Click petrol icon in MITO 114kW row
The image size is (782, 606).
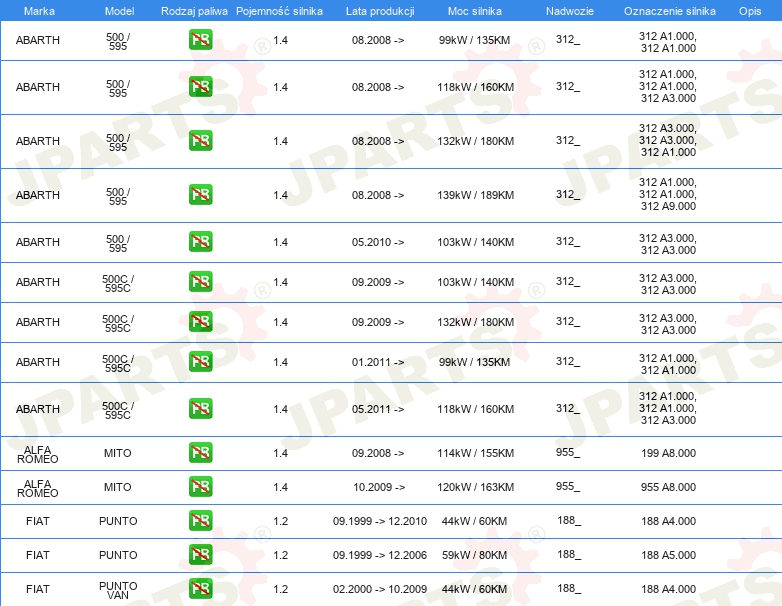click(200, 452)
